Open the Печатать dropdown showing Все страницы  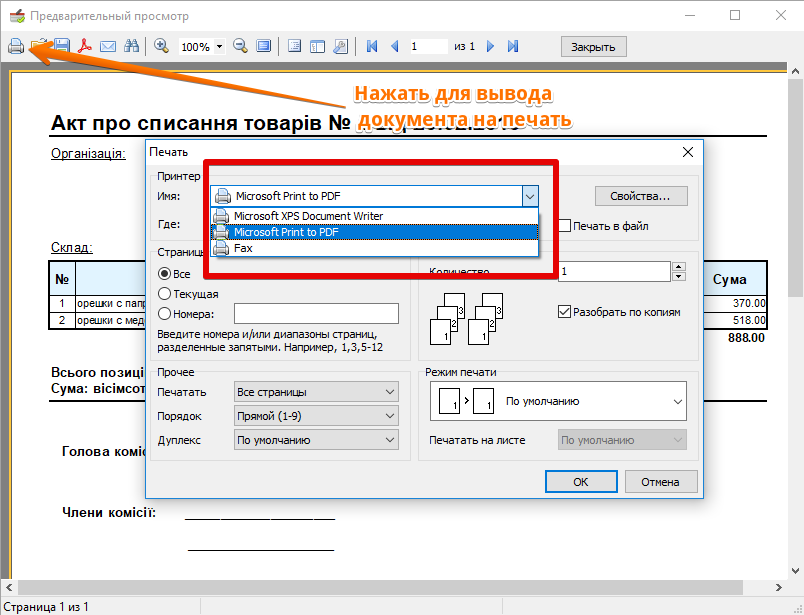tap(316, 392)
